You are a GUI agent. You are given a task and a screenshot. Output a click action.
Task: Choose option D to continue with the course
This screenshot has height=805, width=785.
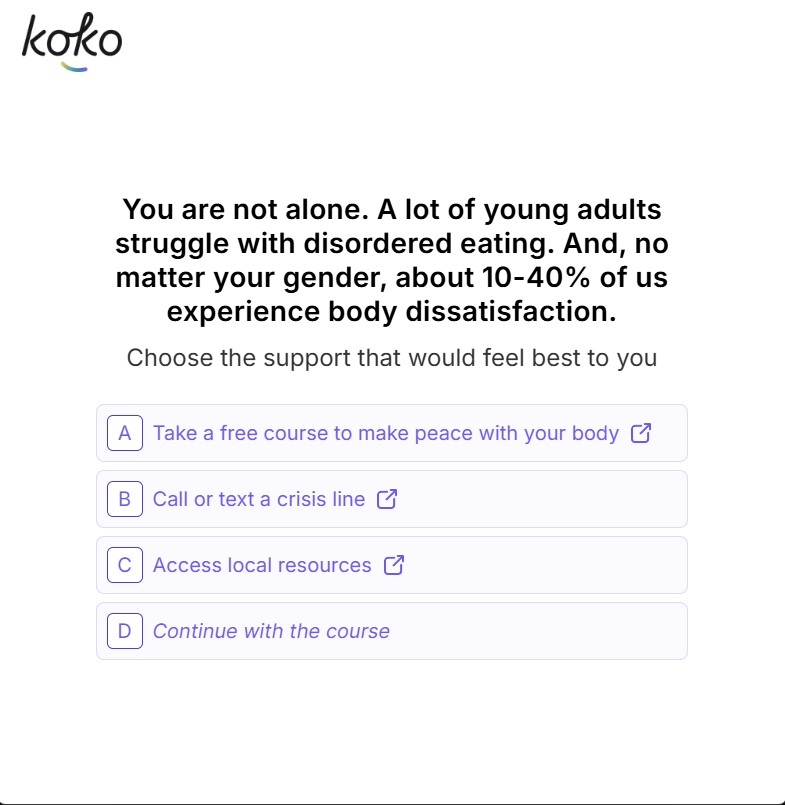pyautogui.click(x=391, y=631)
